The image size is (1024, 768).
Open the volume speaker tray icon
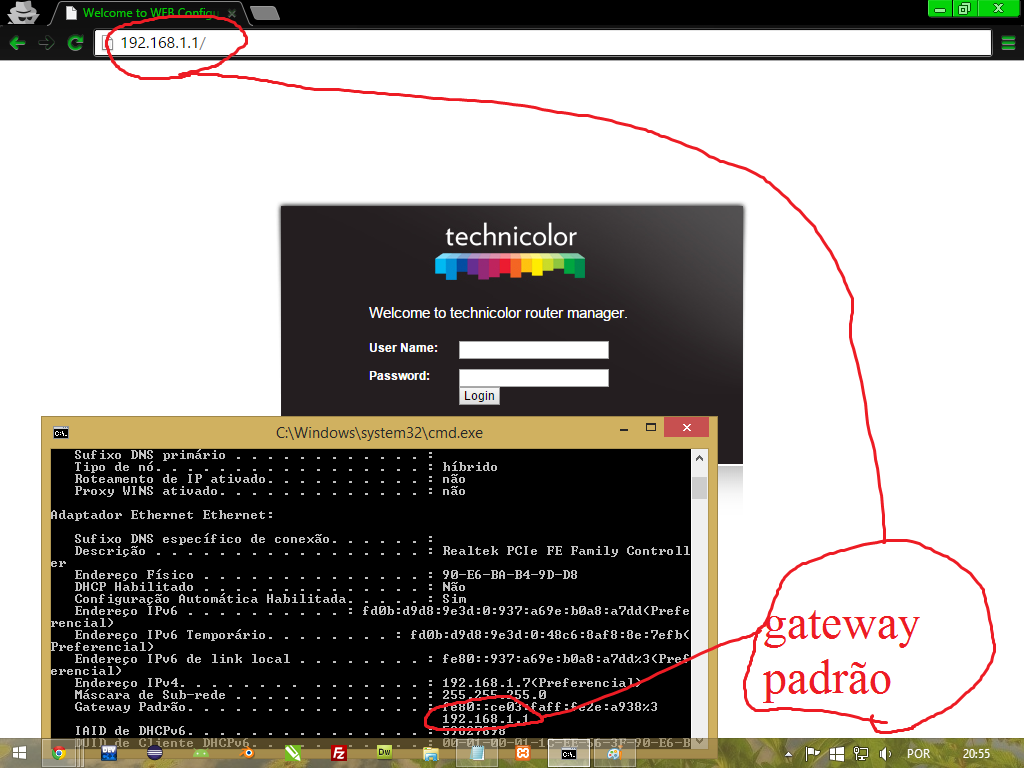(885, 754)
